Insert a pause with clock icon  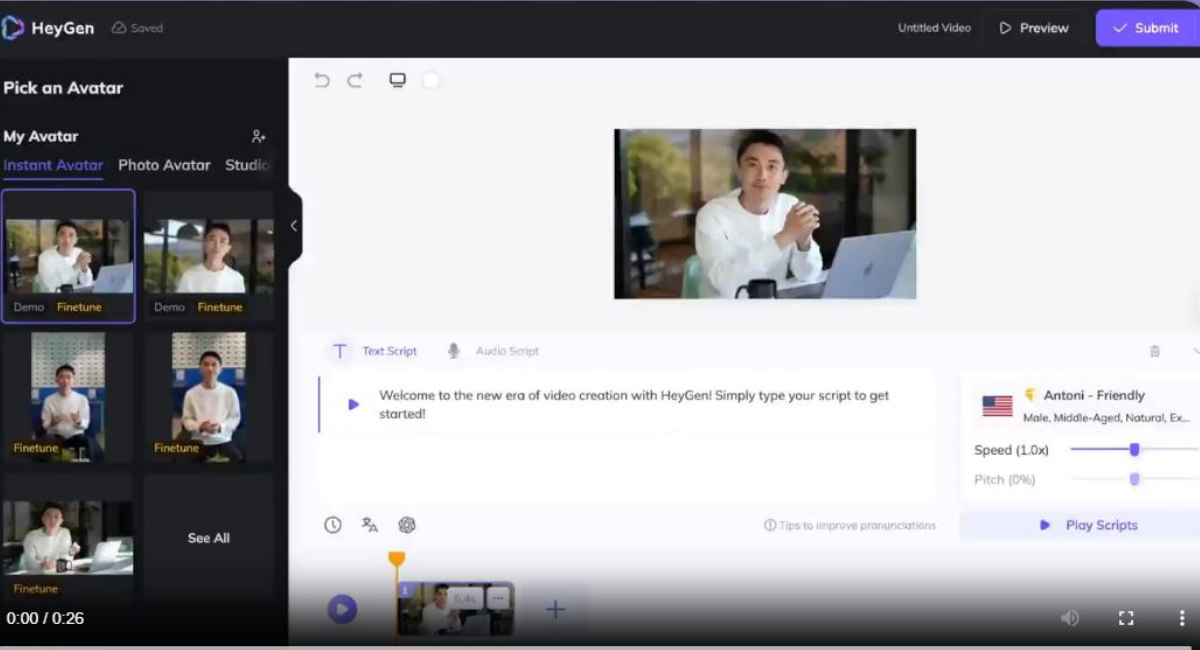(333, 525)
